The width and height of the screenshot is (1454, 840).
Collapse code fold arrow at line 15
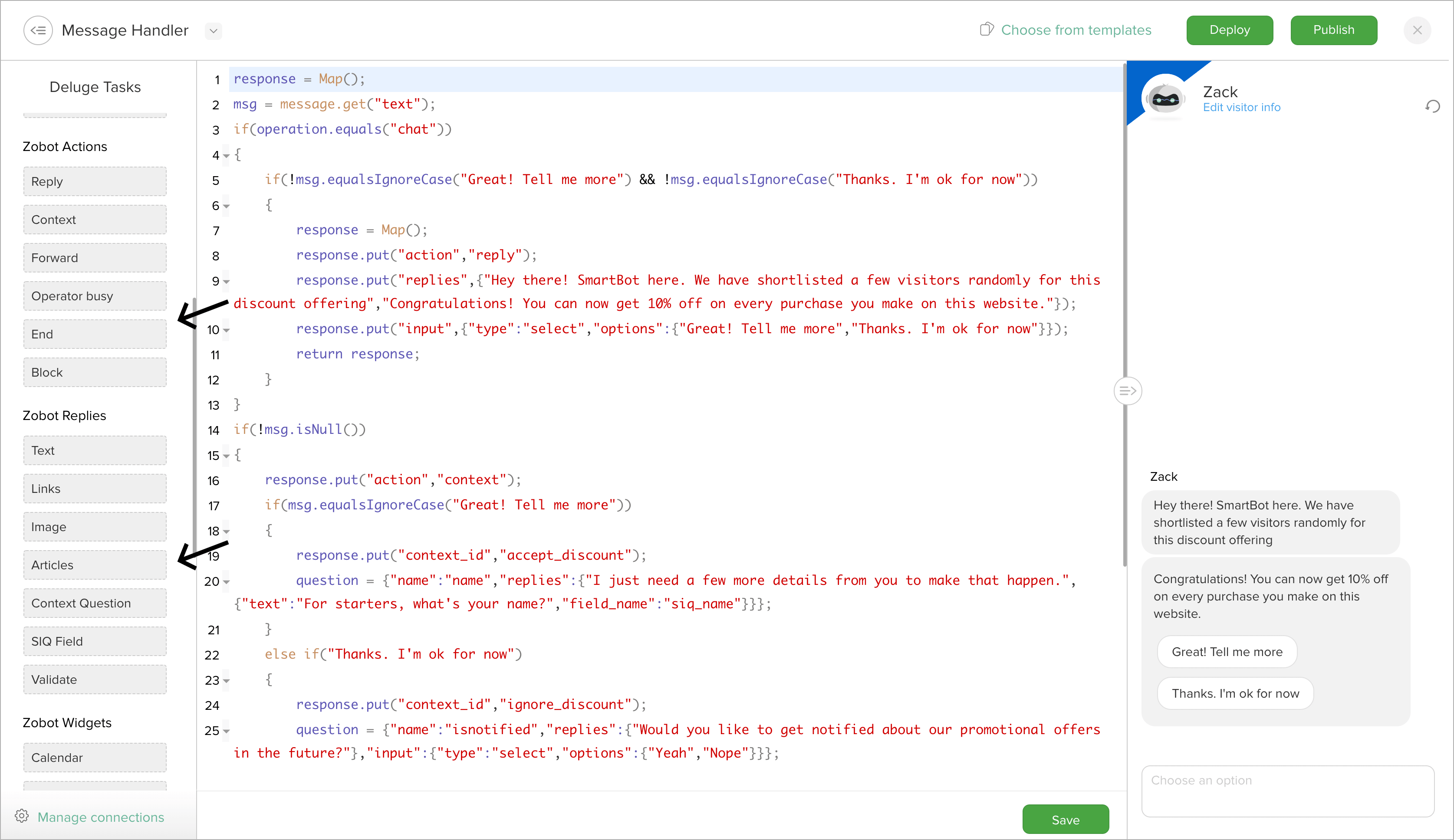(227, 456)
